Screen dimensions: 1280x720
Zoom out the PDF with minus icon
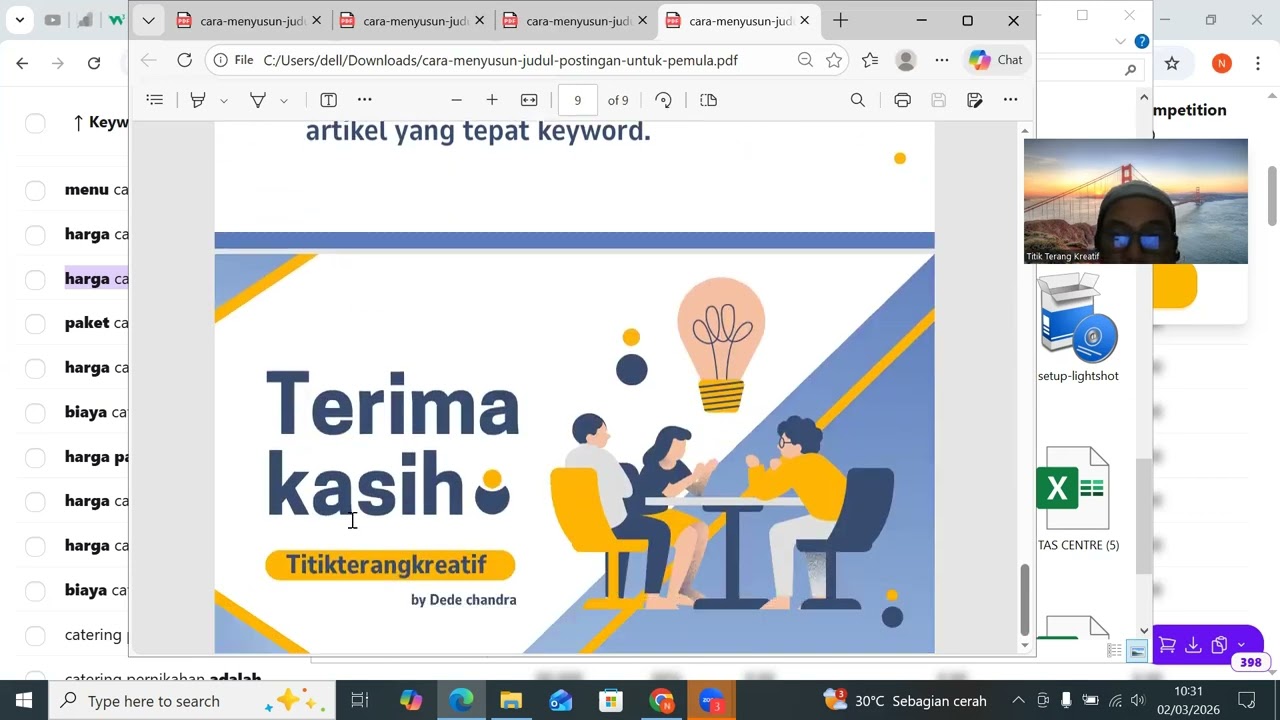tap(456, 100)
